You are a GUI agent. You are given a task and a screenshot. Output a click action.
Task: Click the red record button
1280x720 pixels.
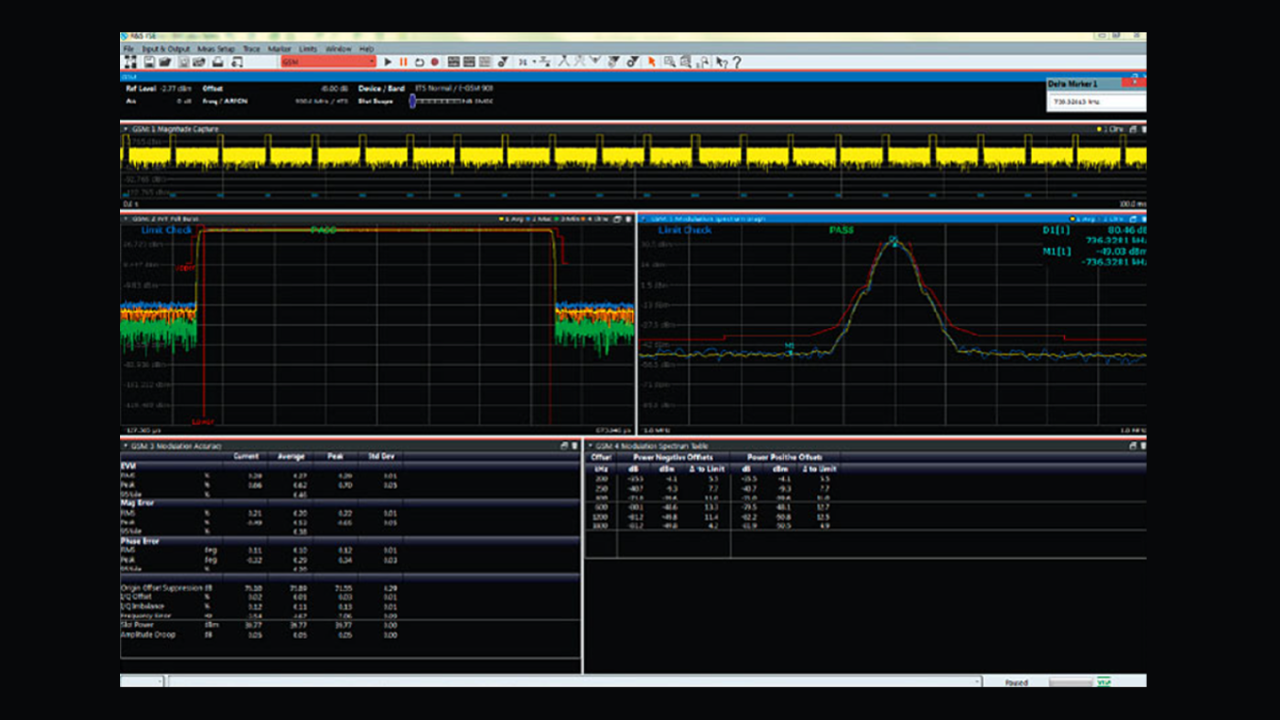[x=435, y=62]
